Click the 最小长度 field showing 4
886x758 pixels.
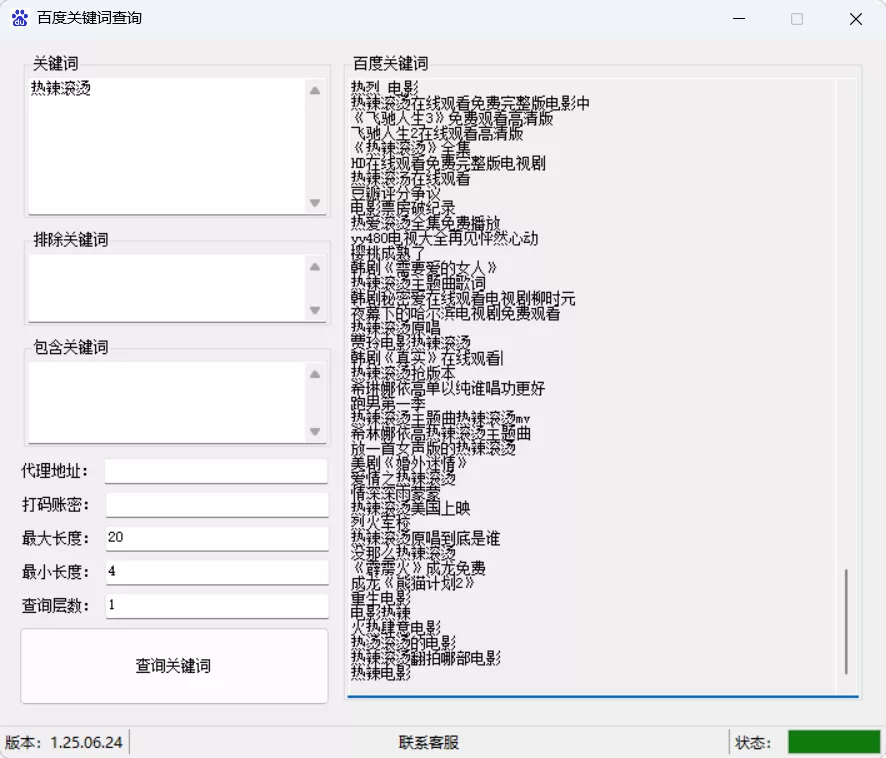click(216, 571)
